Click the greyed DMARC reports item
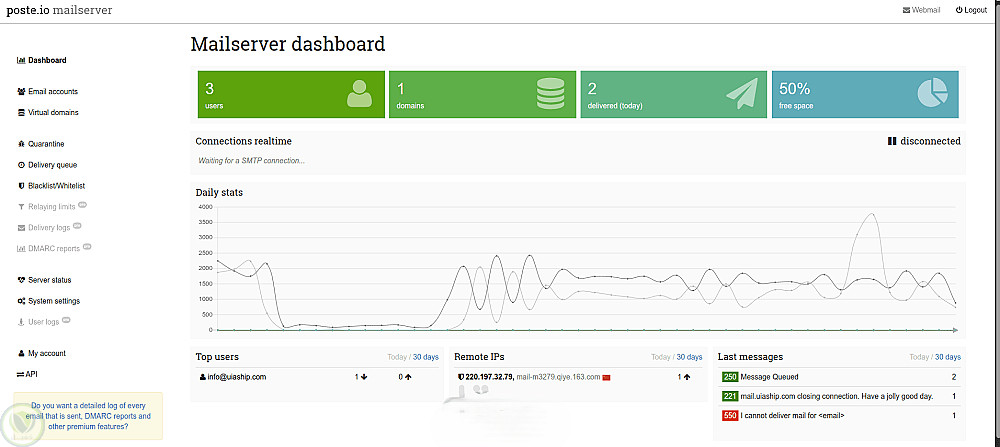 point(49,249)
